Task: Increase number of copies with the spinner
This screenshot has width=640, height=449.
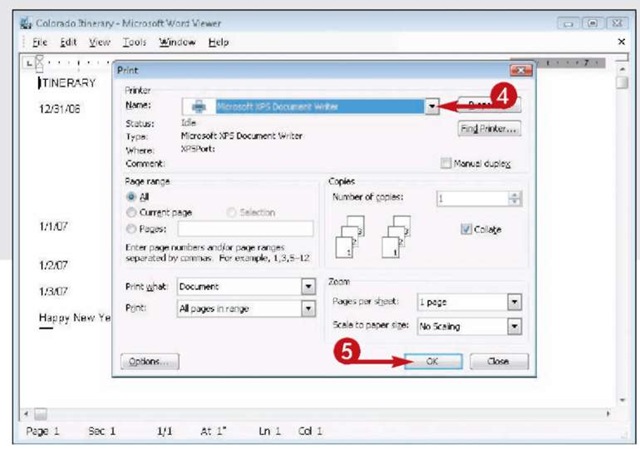Action: coord(515,195)
